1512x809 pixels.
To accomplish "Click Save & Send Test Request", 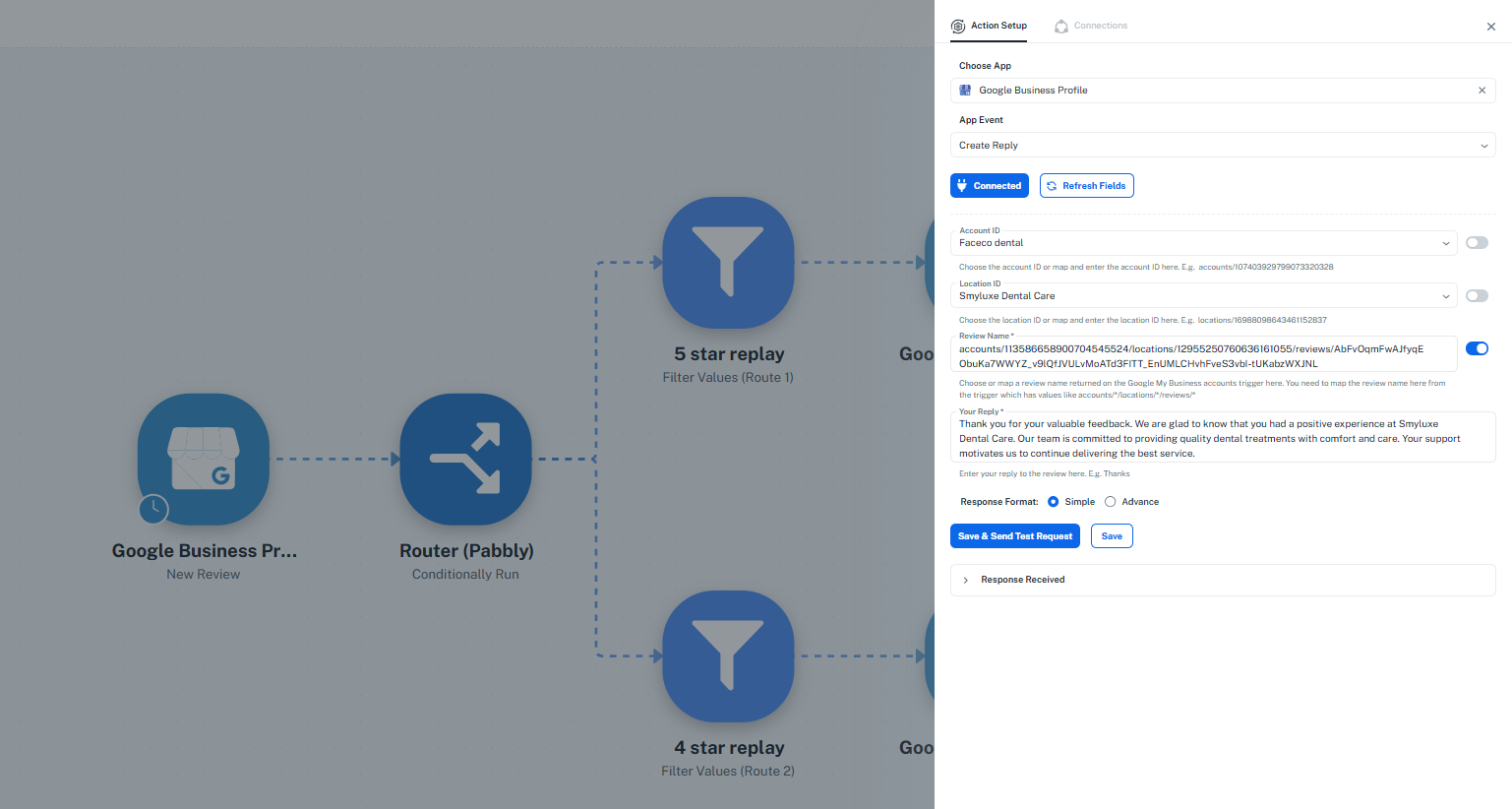I will (x=1015, y=536).
